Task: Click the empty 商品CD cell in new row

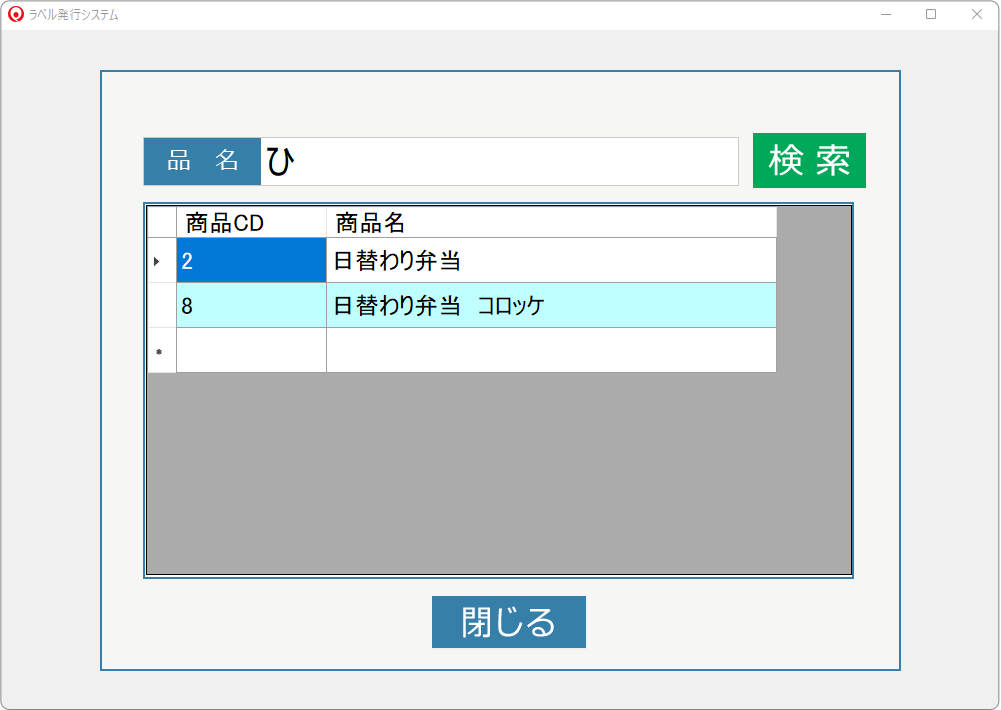Action: [x=252, y=351]
